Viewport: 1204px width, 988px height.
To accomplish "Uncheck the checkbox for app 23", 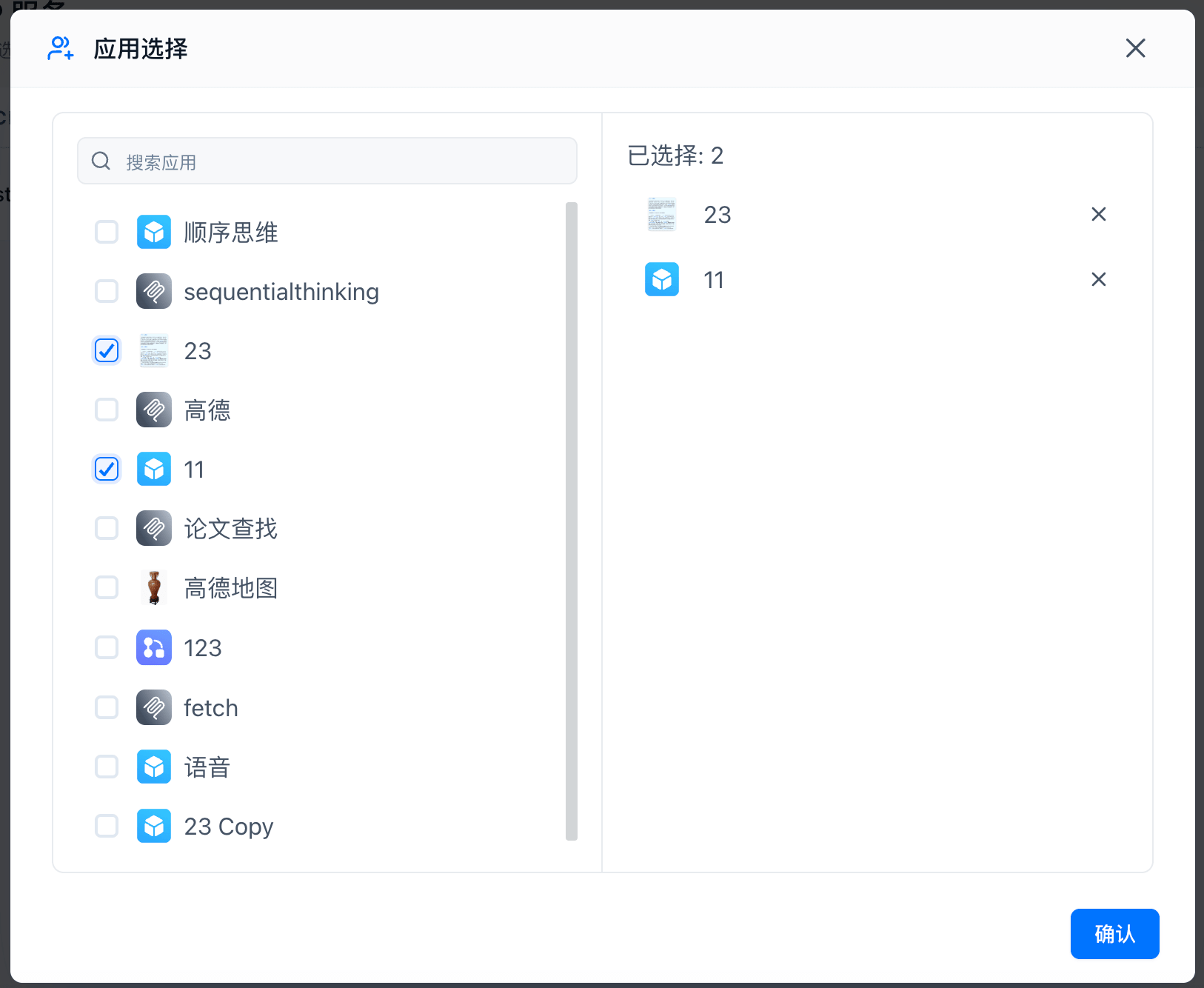I will click(x=107, y=350).
